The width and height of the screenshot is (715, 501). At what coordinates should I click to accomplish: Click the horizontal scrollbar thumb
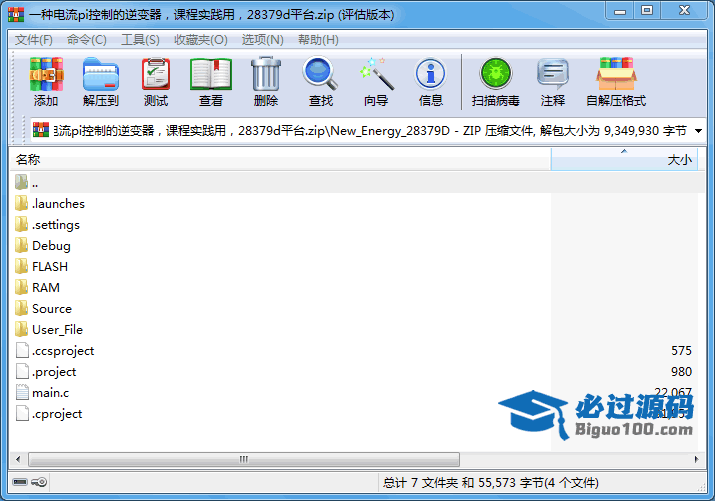[244, 459]
